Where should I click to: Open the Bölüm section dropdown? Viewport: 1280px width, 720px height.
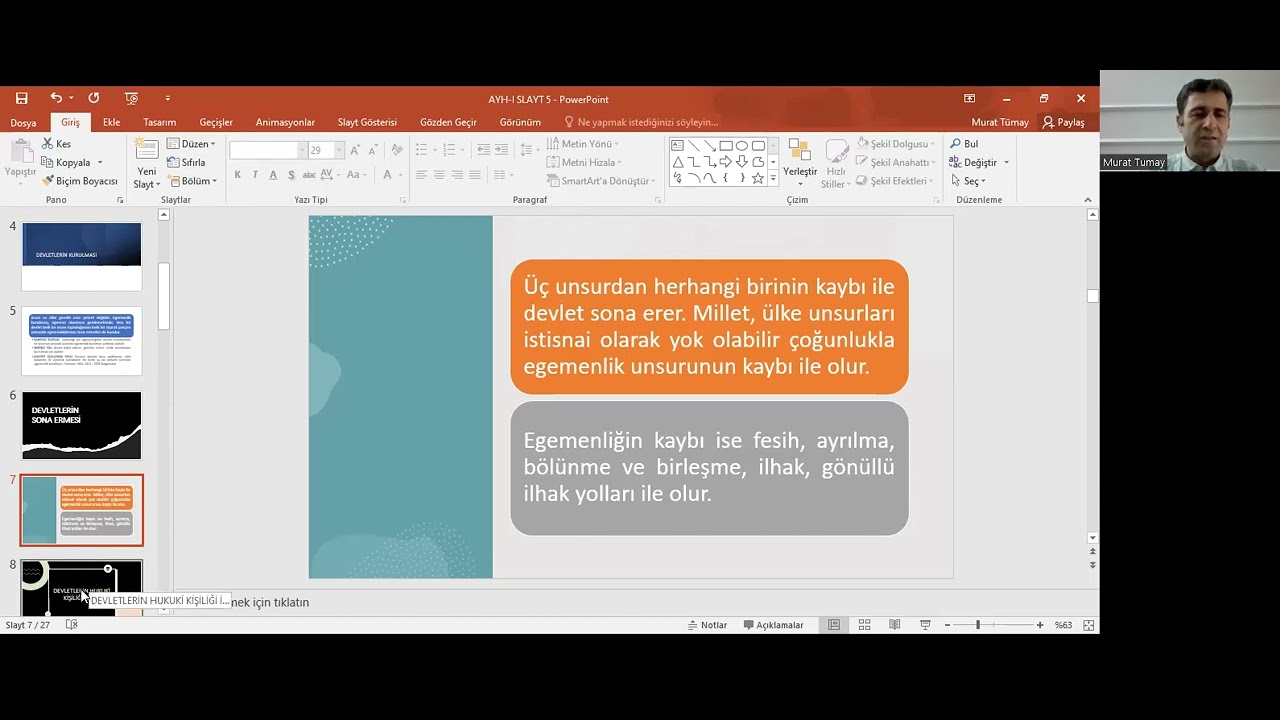coord(192,181)
